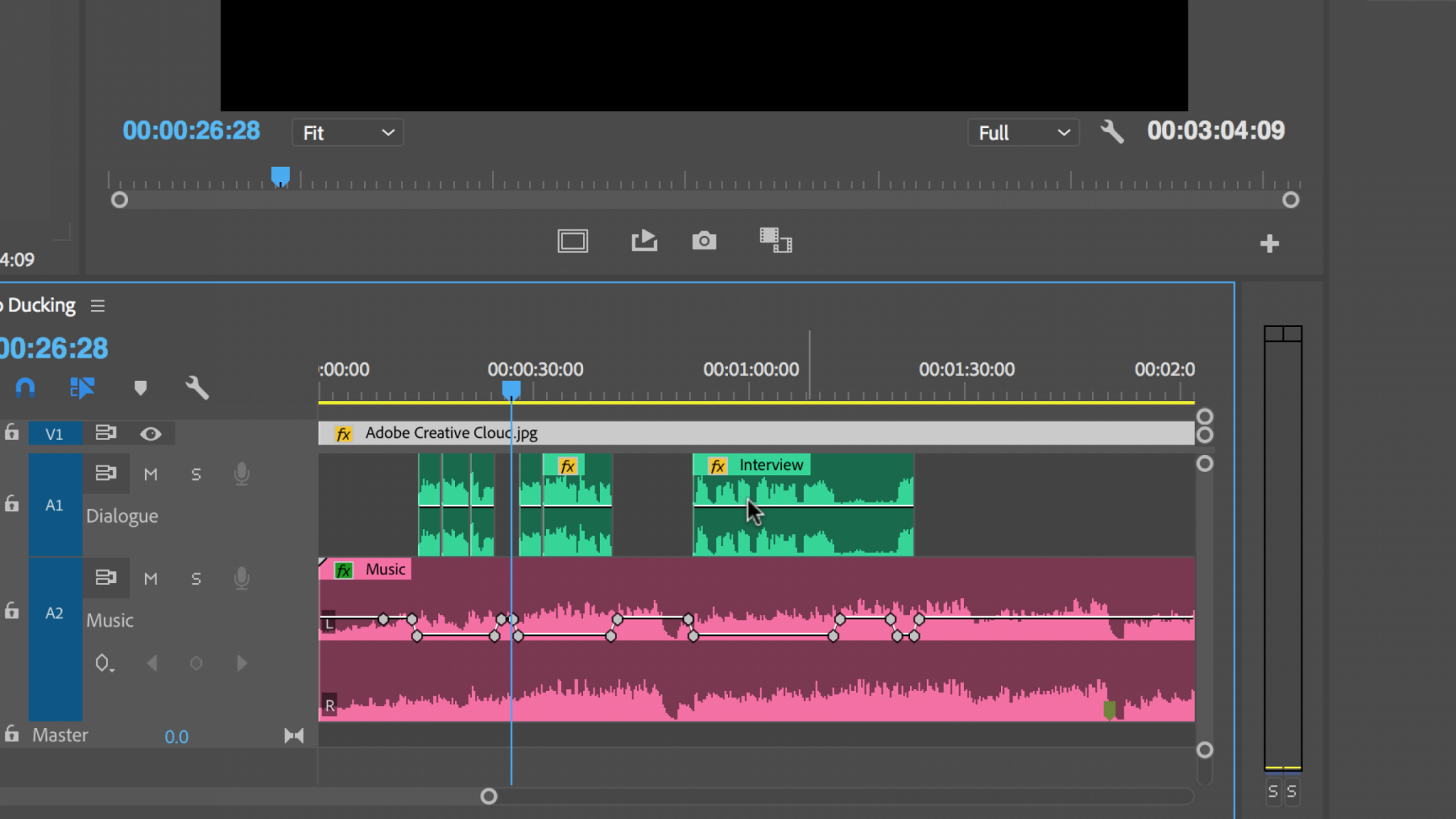Image resolution: width=1456 pixels, height=819 pixels.
Task: Click the Dialogue track name label
Action: point(122,515)
